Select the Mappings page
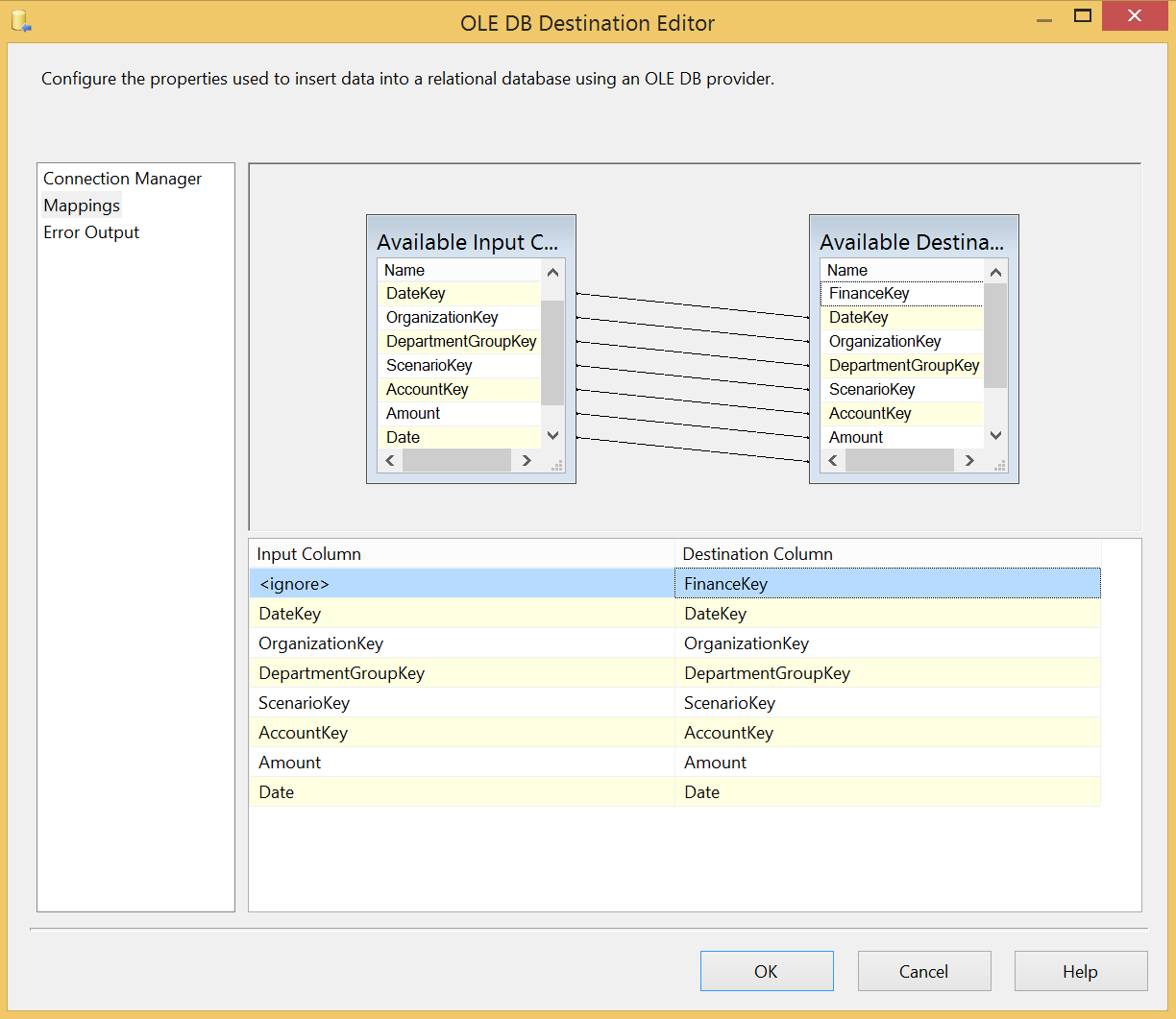Viewport: 1176px width, 1019px height. click(x=82, y=206)
